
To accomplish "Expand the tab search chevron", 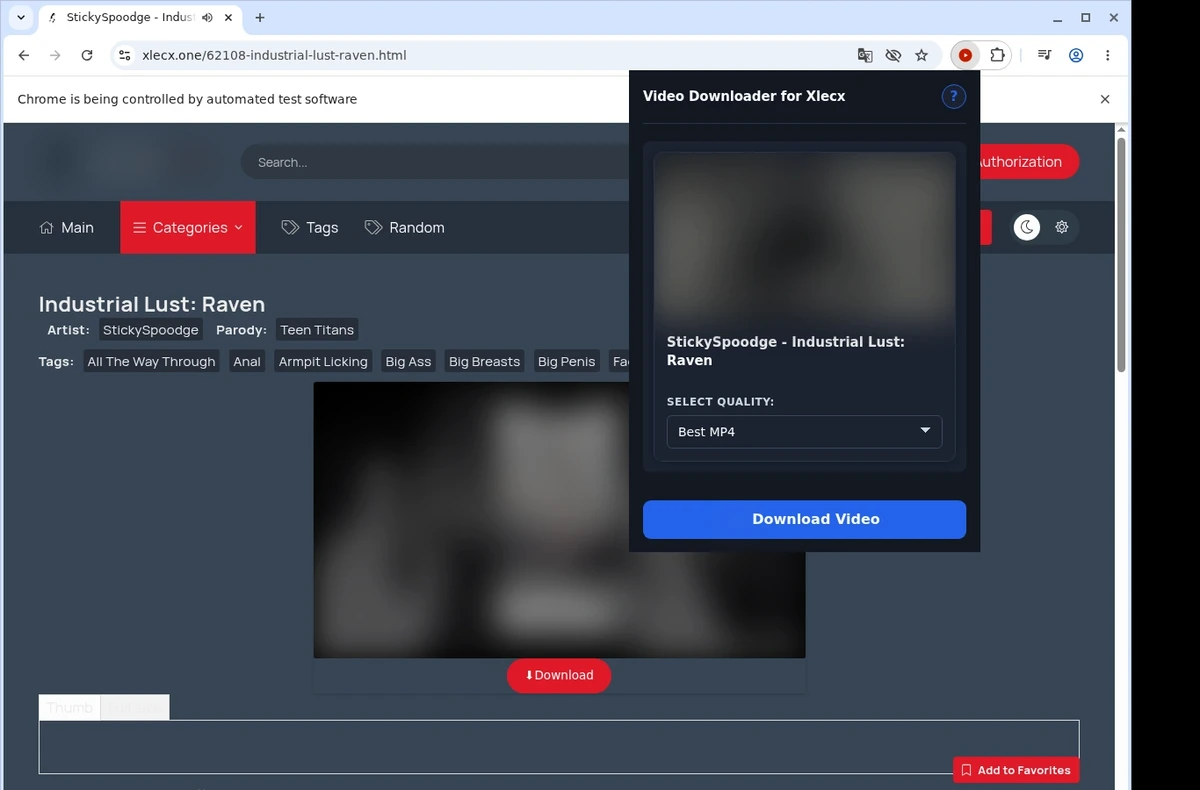I will click(21, 18).
